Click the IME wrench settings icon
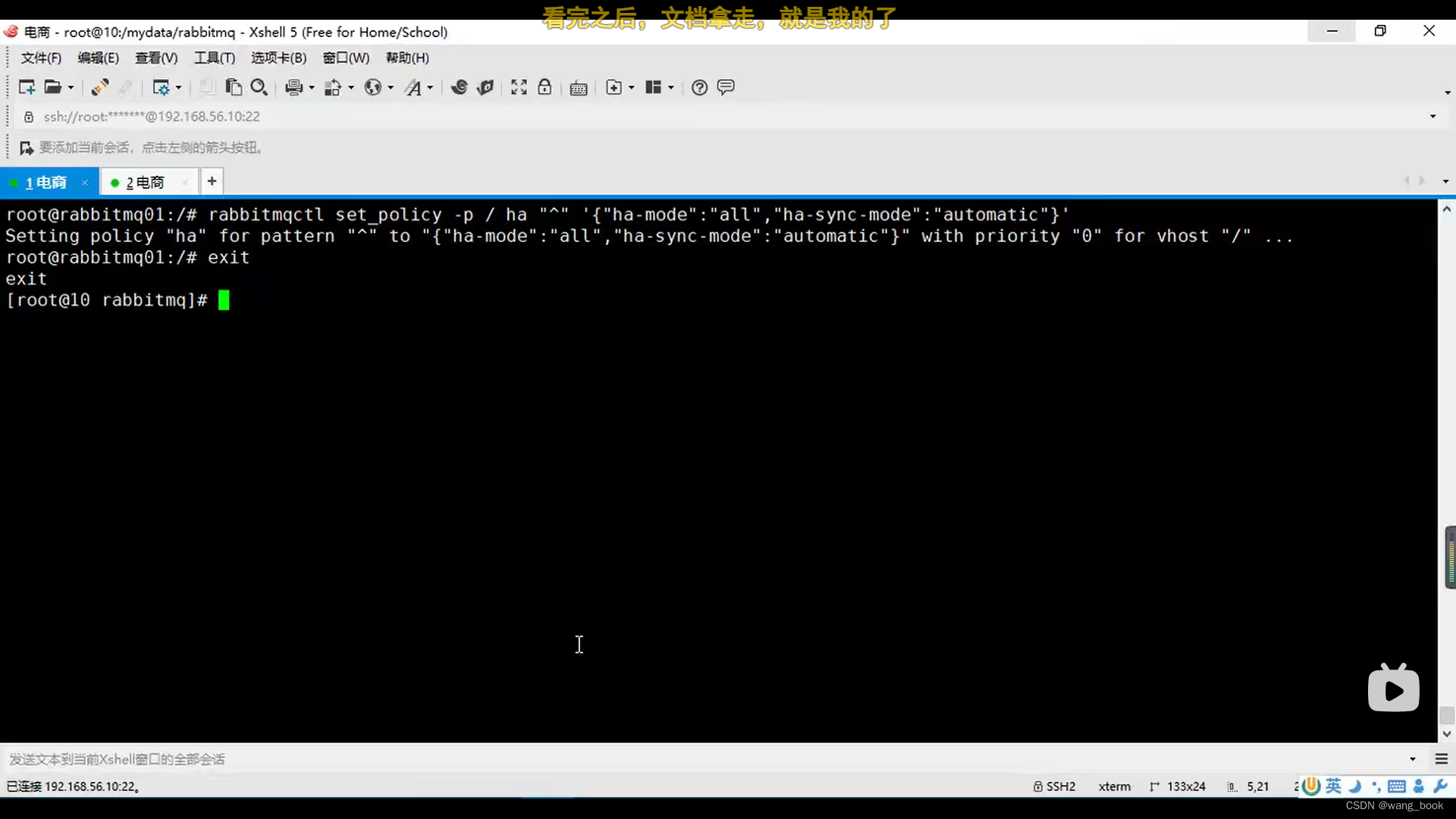 point(1441,786)
